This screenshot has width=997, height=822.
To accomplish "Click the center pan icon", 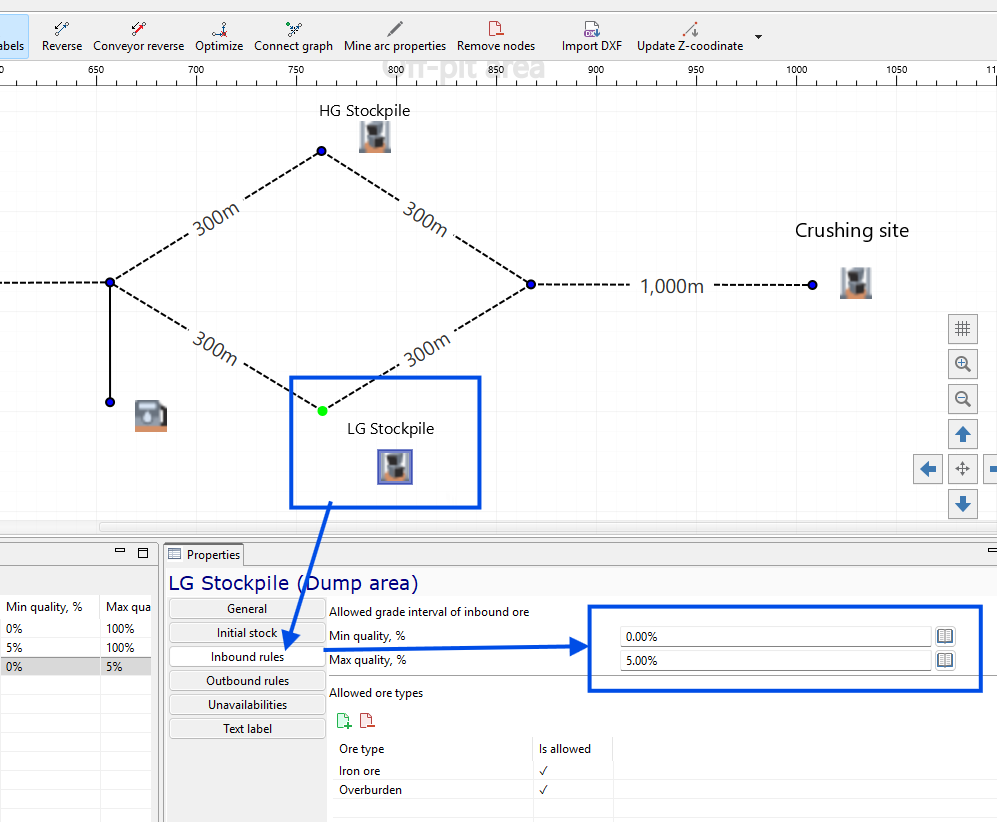I will click(x=963, y=469).
